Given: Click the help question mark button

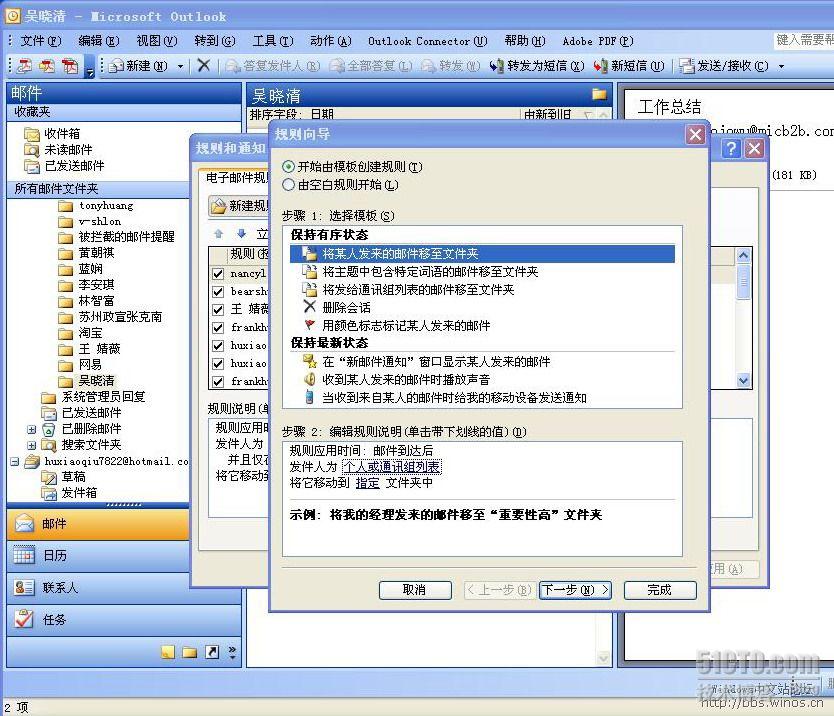Looking at the screenshot, I should click(x=731, y=148).
